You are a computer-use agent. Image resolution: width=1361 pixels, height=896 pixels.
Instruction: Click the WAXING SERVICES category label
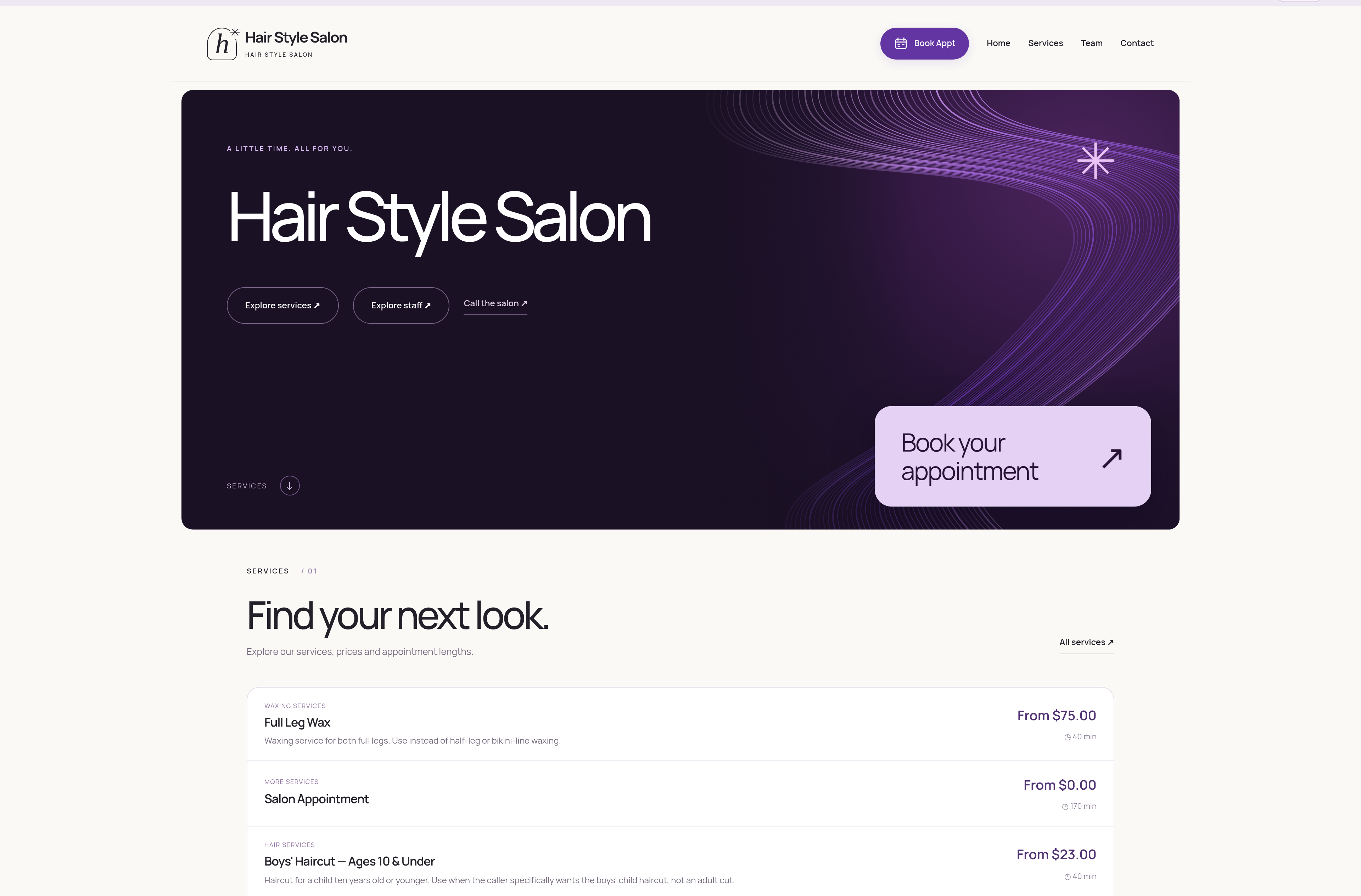(295, 706)
